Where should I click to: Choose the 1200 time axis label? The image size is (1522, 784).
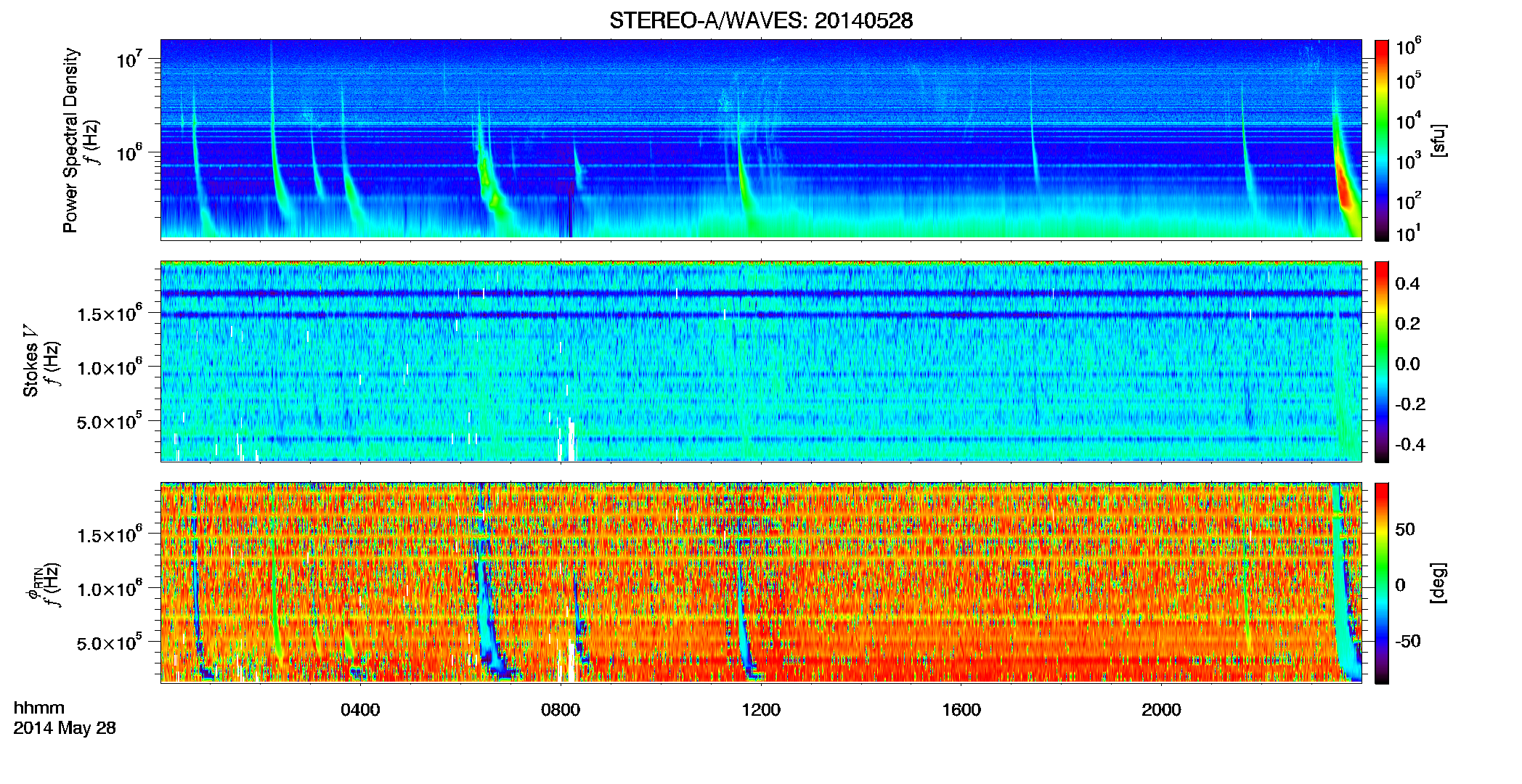pyautogui.click(x=761, y=710)
